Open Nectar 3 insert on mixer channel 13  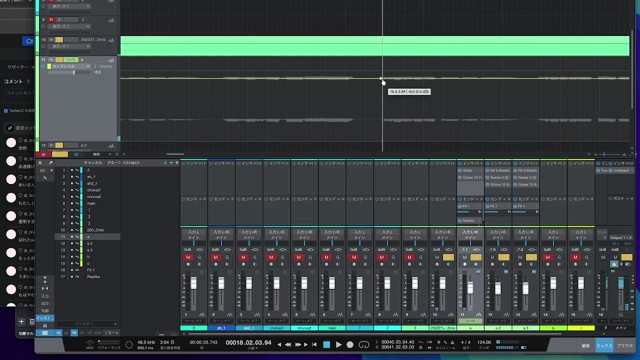tap(526, 178)
